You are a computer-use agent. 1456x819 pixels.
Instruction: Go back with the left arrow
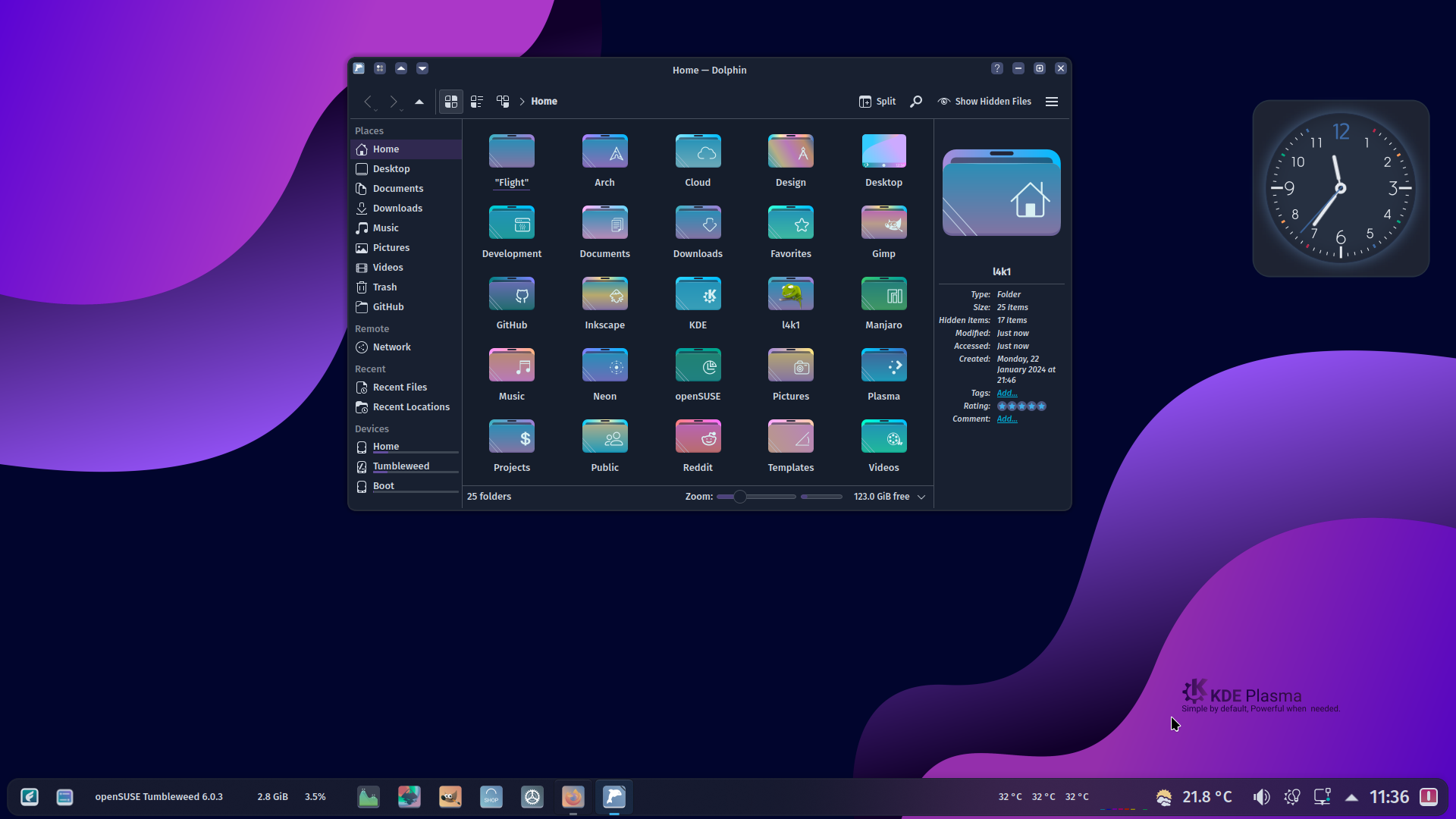(x=368, y=102)
